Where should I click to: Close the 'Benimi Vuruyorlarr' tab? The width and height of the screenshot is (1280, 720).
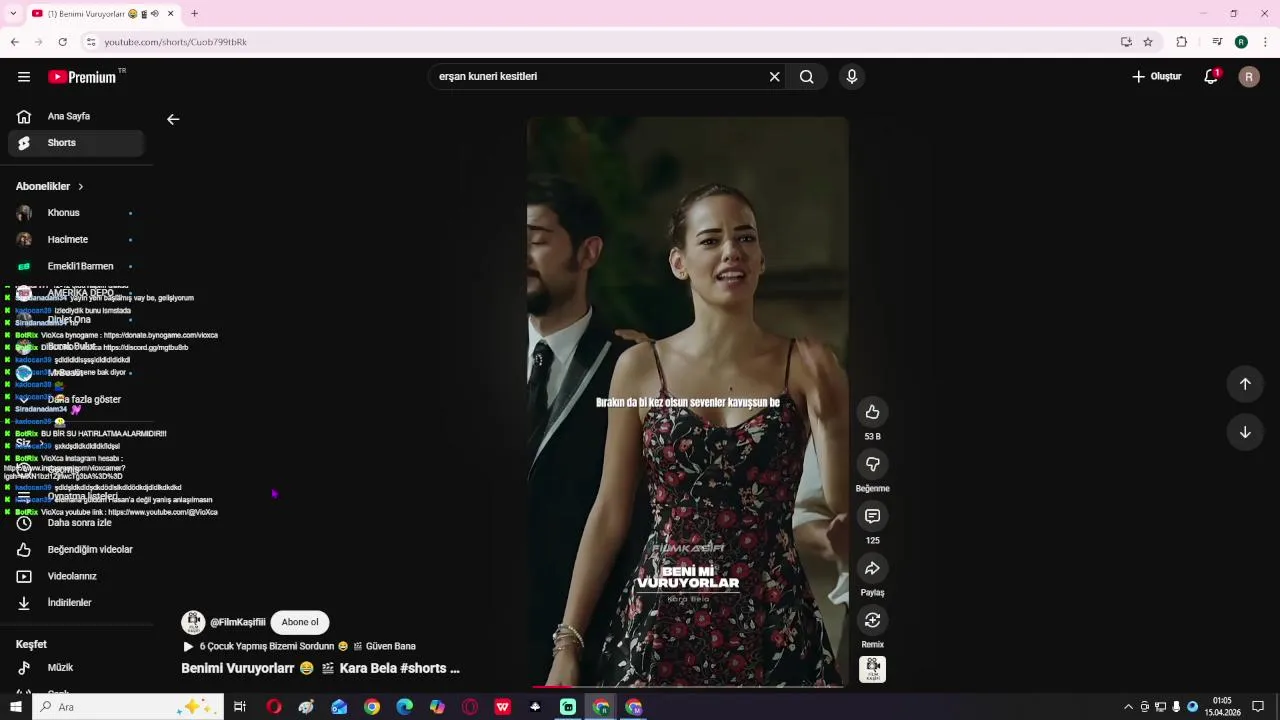[x=171, y=13]
